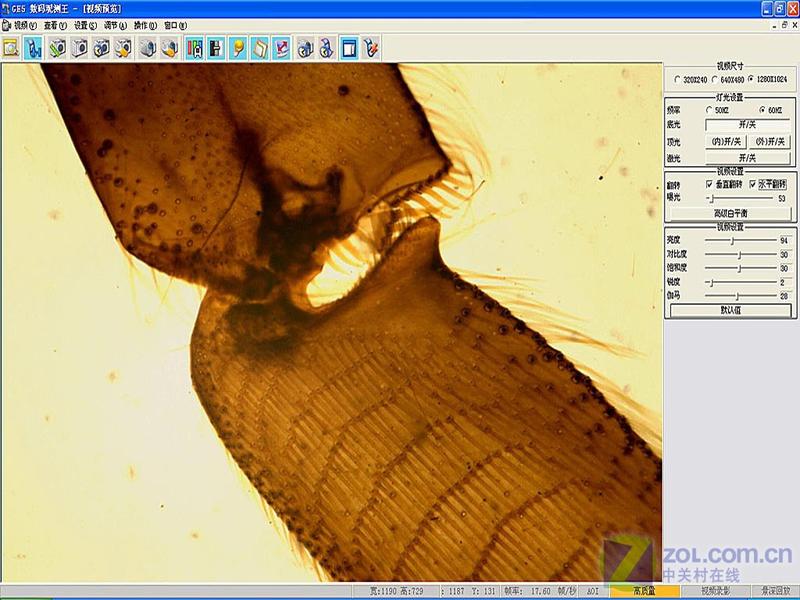Click the blue window layout toolbar icon
The image size is (800, 600).
tap(349, 48)
